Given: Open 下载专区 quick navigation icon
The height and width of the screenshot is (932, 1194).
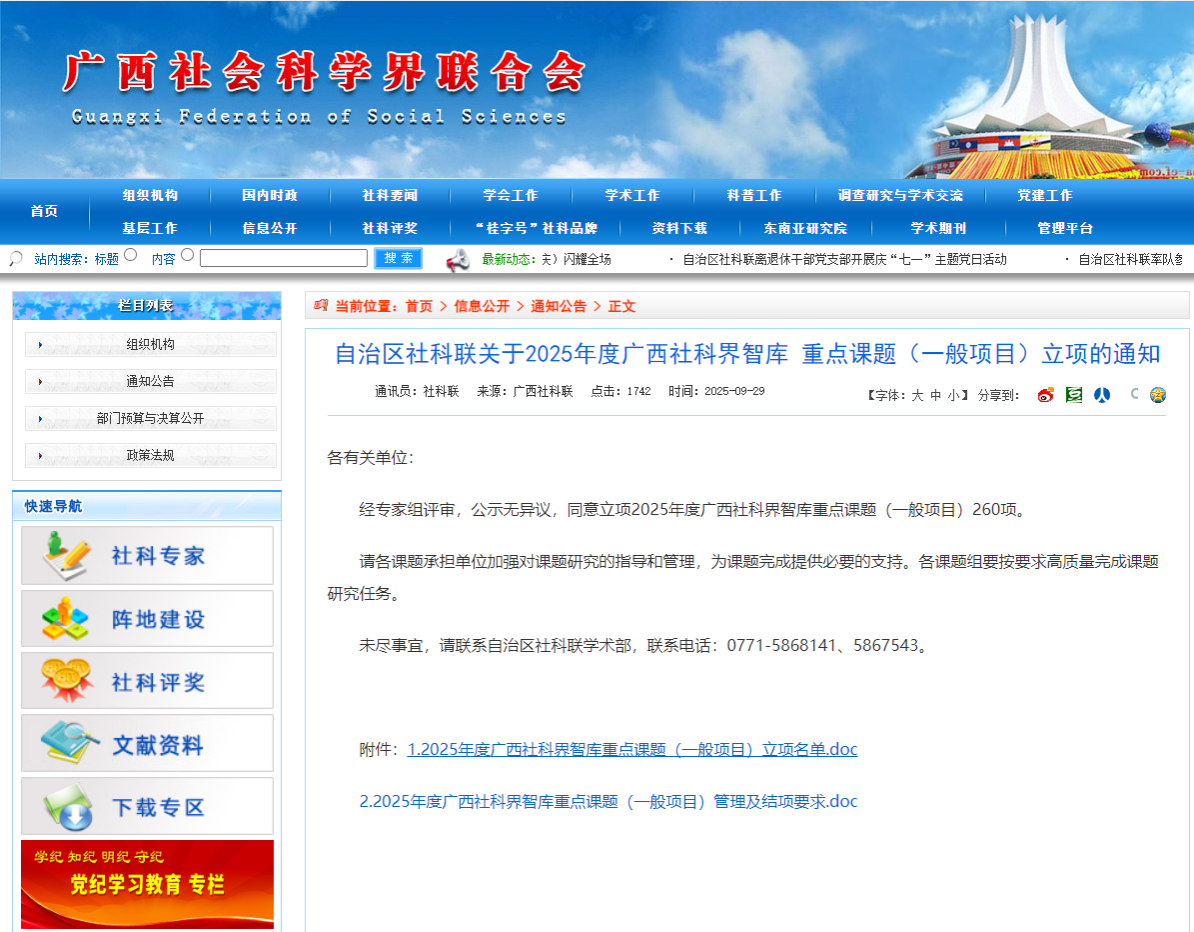Looking at the screenshot, I should 147,807.
